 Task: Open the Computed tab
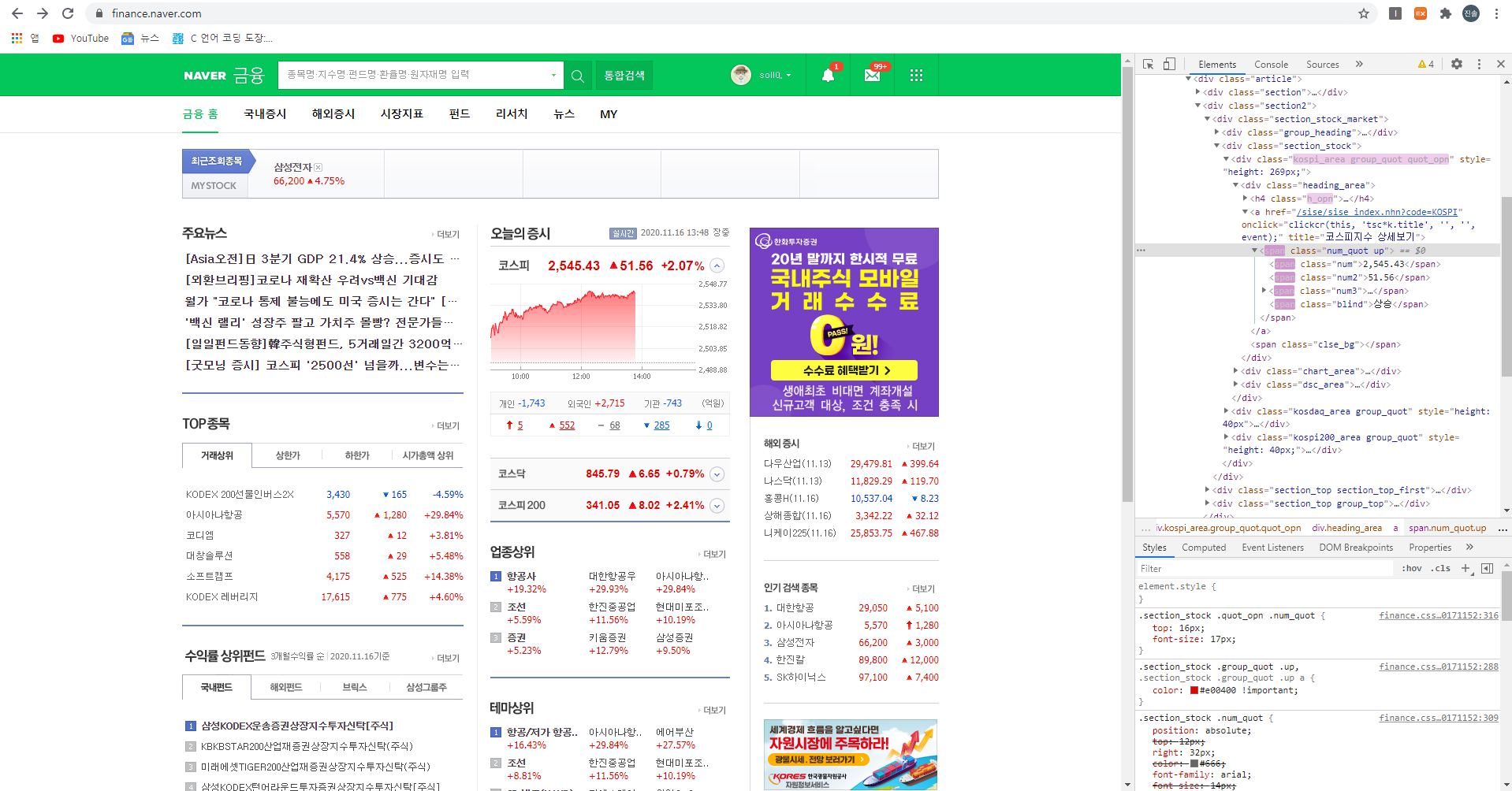tap(1204, 548)
